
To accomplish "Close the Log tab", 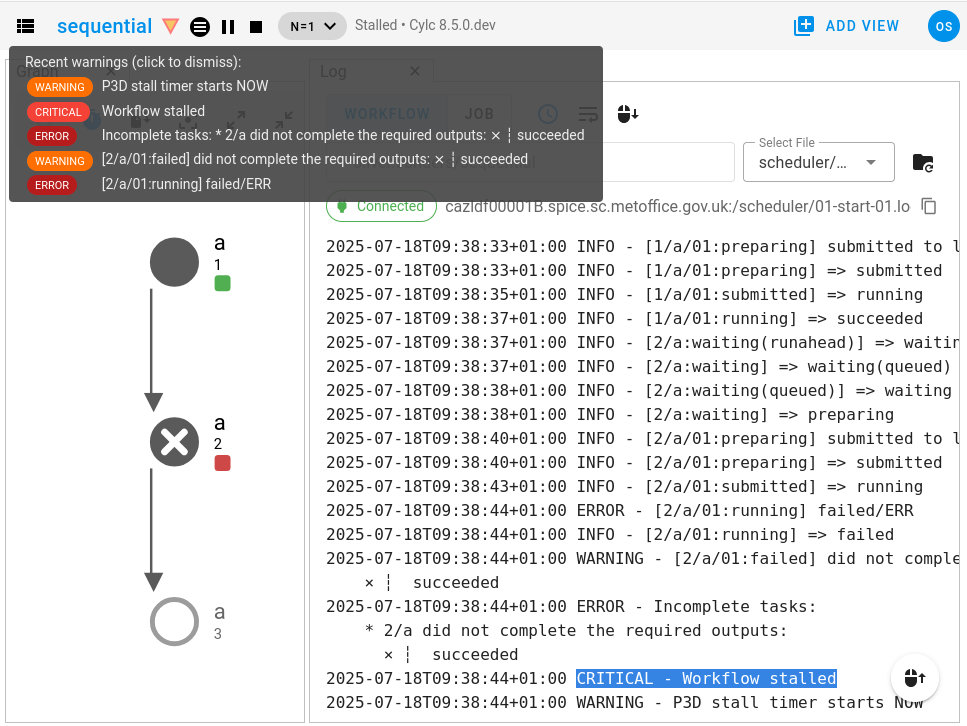I will (416, 71).
